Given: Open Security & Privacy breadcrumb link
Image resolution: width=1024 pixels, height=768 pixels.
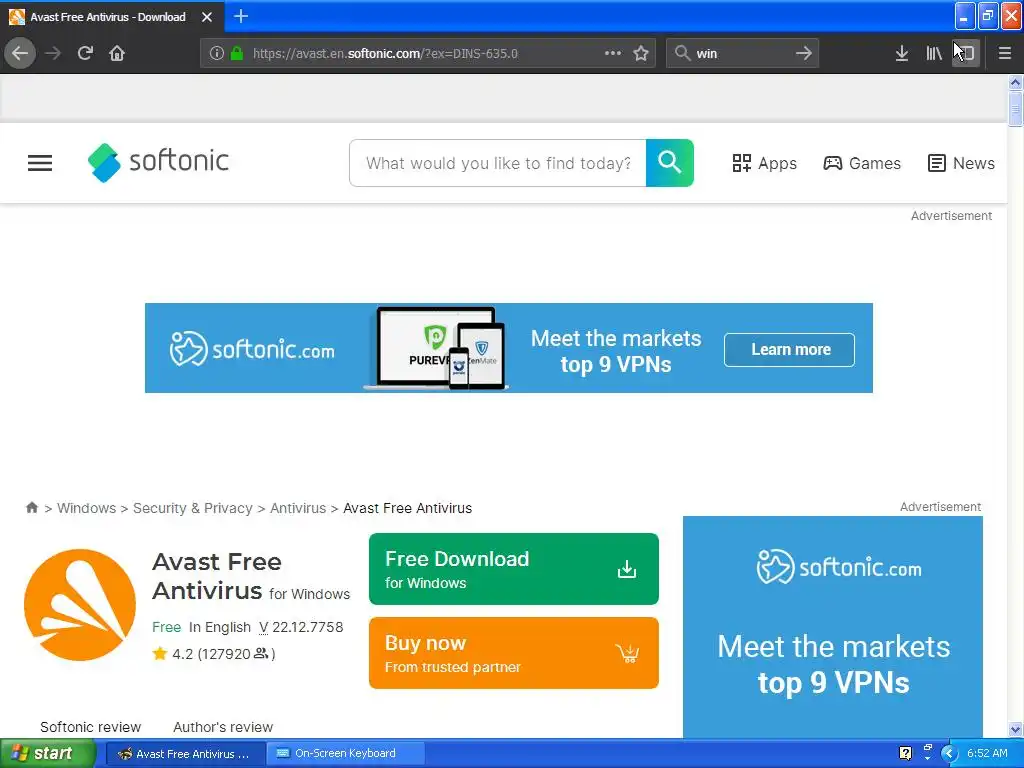Looking at the screenshot, I should (x=193, y=508).
